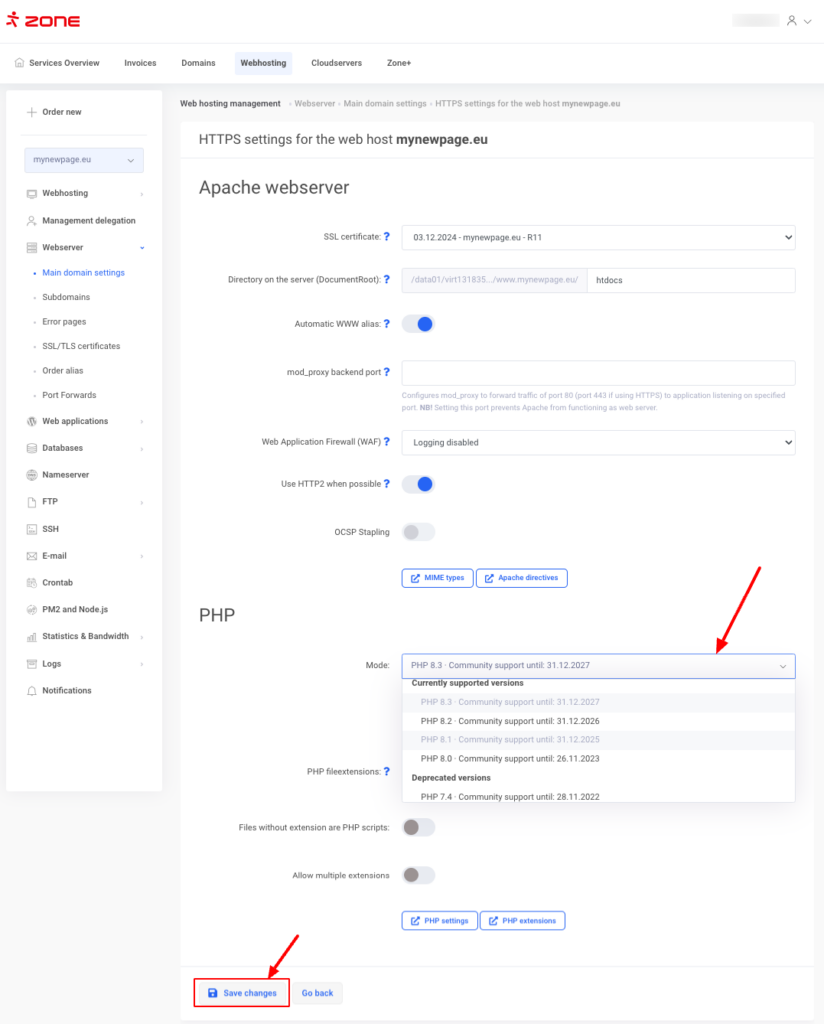
Task: Open the Apache directives link button
Action: pos(521,578)
